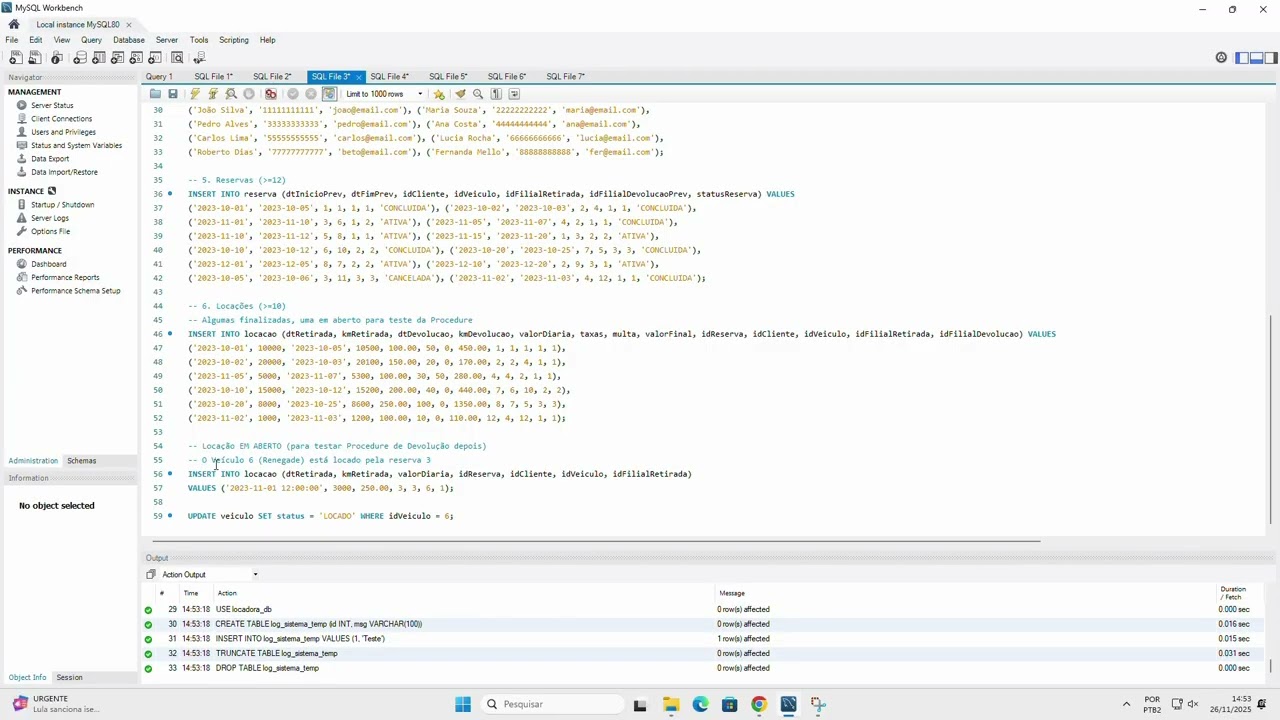The width and height of the screenshot is (1280, 720).
Task: Beautify the query with broom icon
Action: [x=460, y=94]
